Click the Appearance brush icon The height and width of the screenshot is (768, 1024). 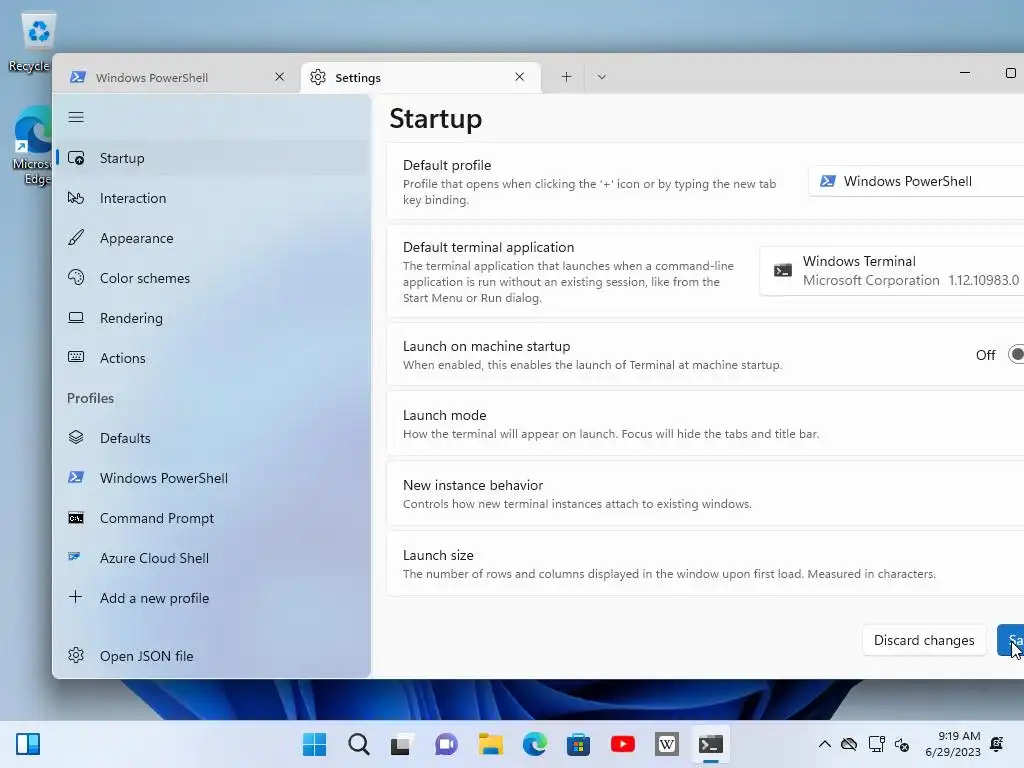pos(76,238)
